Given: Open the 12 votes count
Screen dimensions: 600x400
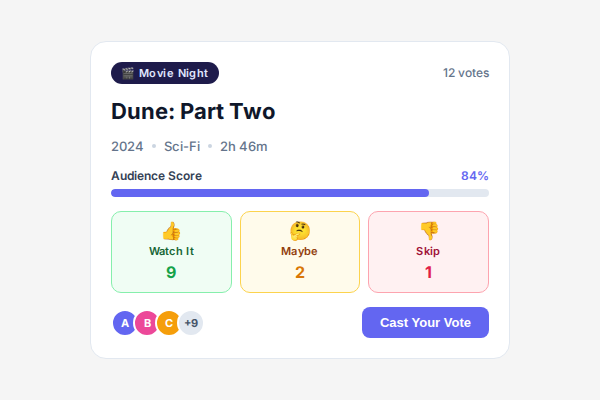Looking at the screenshot, I should [x=466, y=73].
